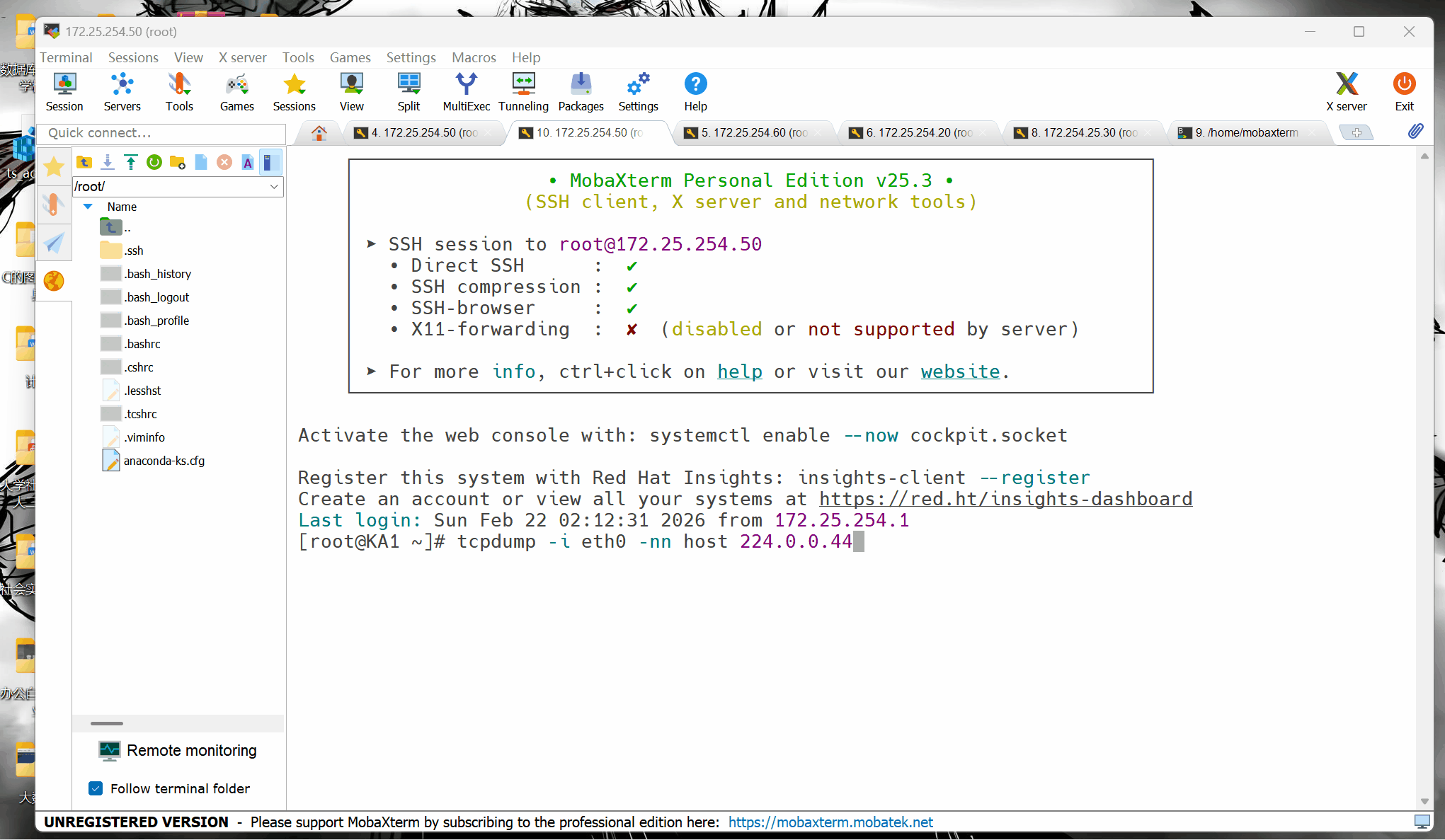Toggle the favorites star sidebar tab

pos(54,167)
